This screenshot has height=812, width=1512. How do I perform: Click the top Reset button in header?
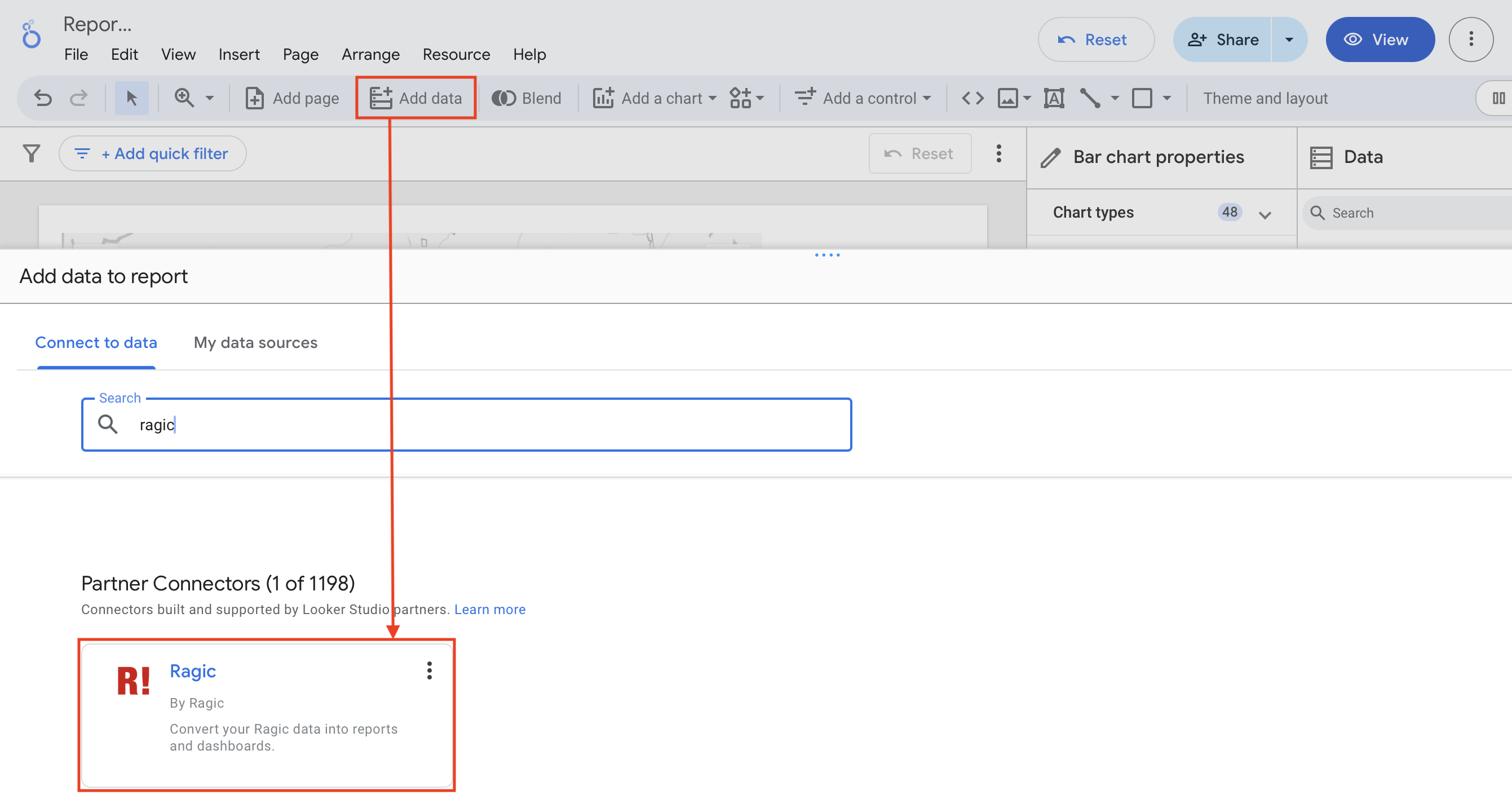(1096, 39)
